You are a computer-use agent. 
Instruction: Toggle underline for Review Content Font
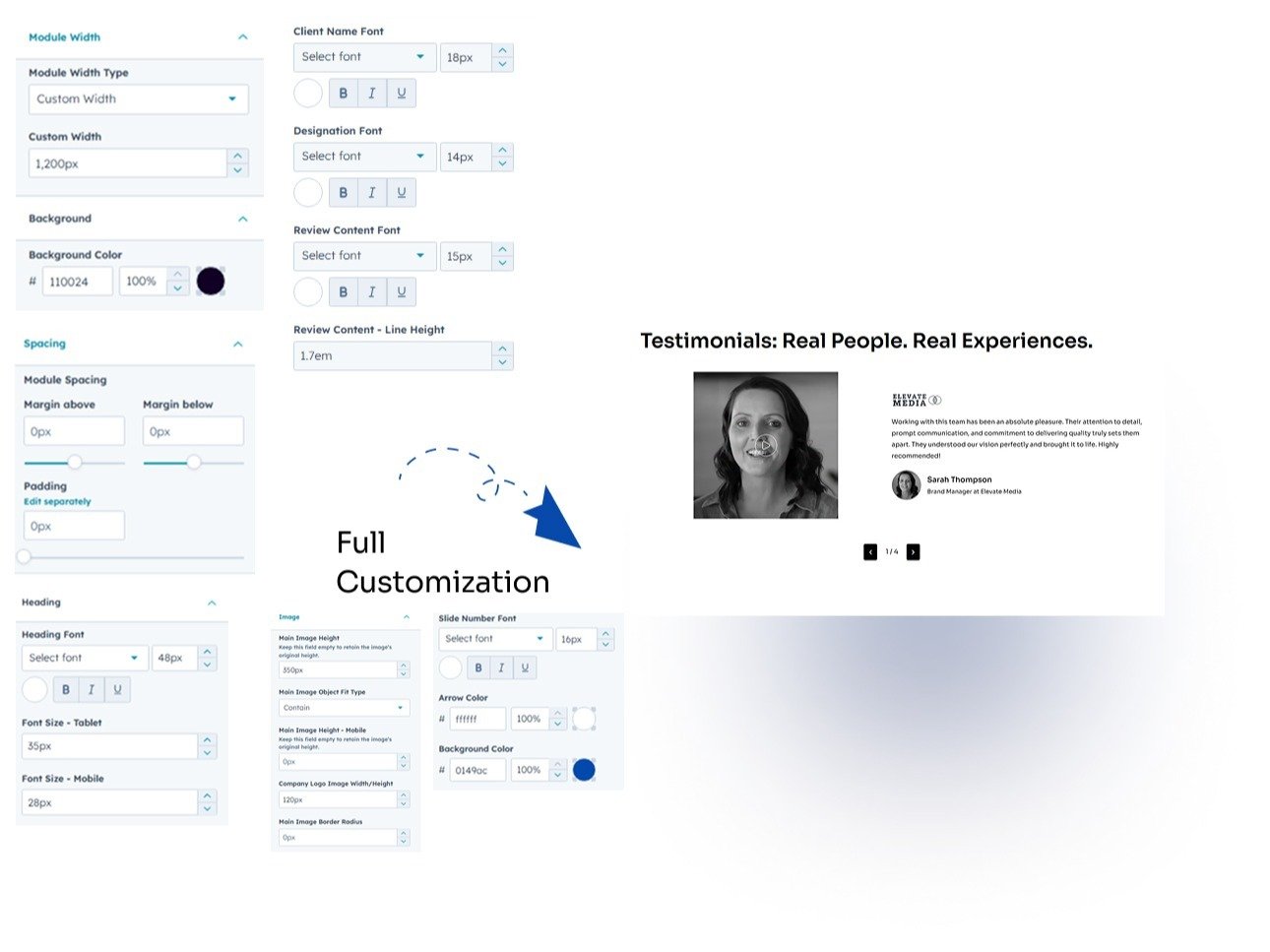pyautogui.click(x=401, y=292)
